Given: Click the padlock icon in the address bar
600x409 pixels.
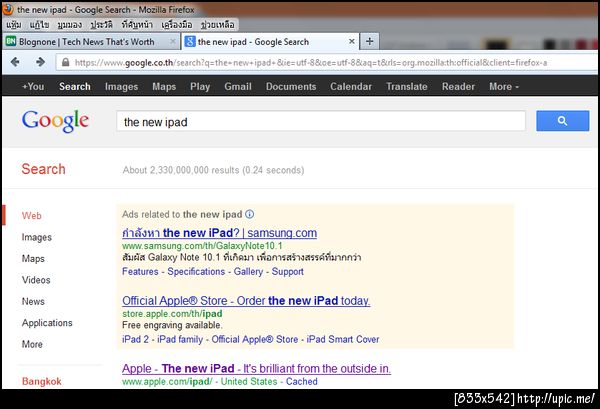Looking at the screenshot, I should (x=65, y=62).
